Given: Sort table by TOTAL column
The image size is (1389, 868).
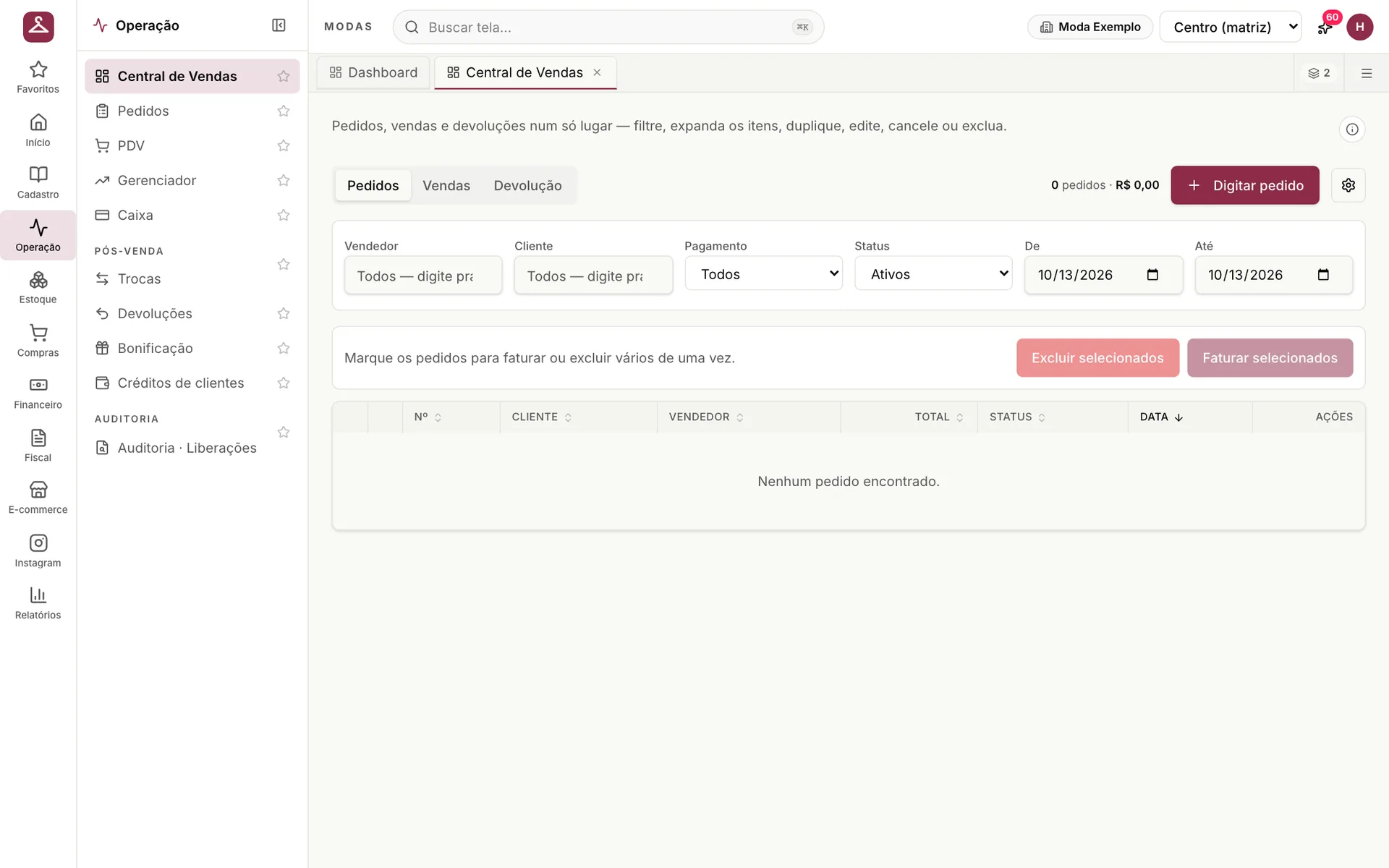Looking at the screenshot, I should pos(939,417).
